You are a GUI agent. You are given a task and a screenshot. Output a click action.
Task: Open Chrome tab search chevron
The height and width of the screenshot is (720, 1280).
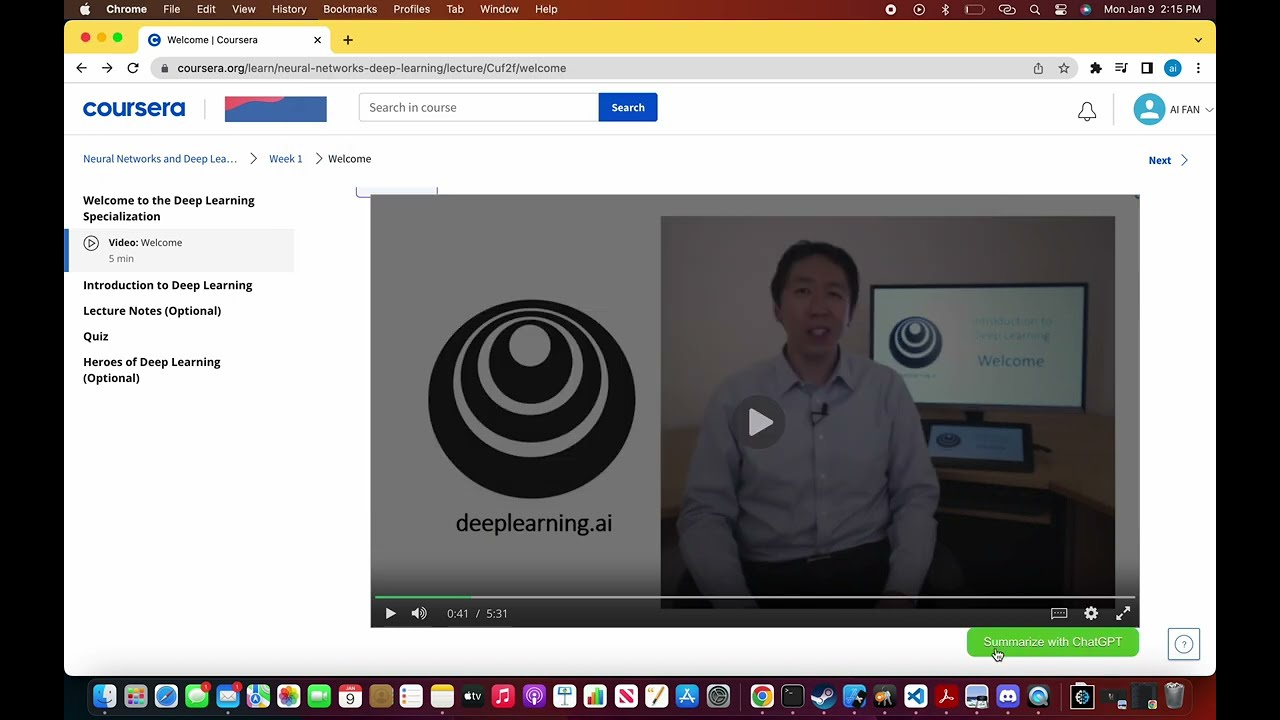coord(1198,40)
